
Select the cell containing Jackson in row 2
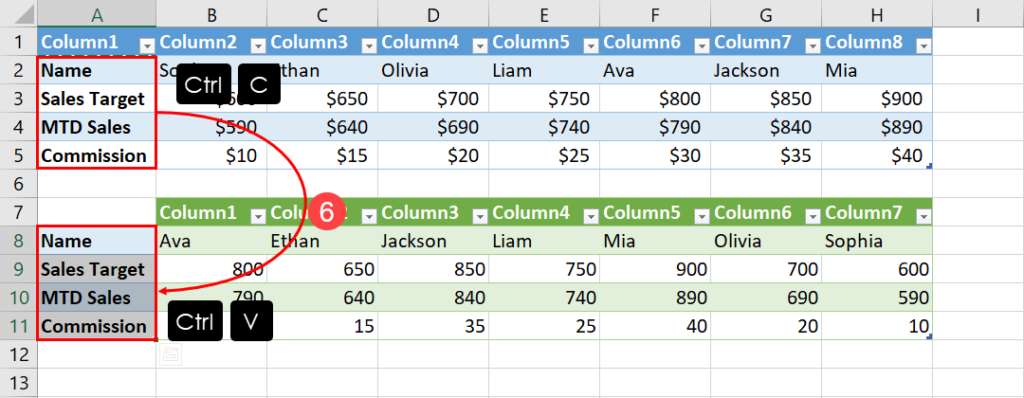[x=766, y=70]
